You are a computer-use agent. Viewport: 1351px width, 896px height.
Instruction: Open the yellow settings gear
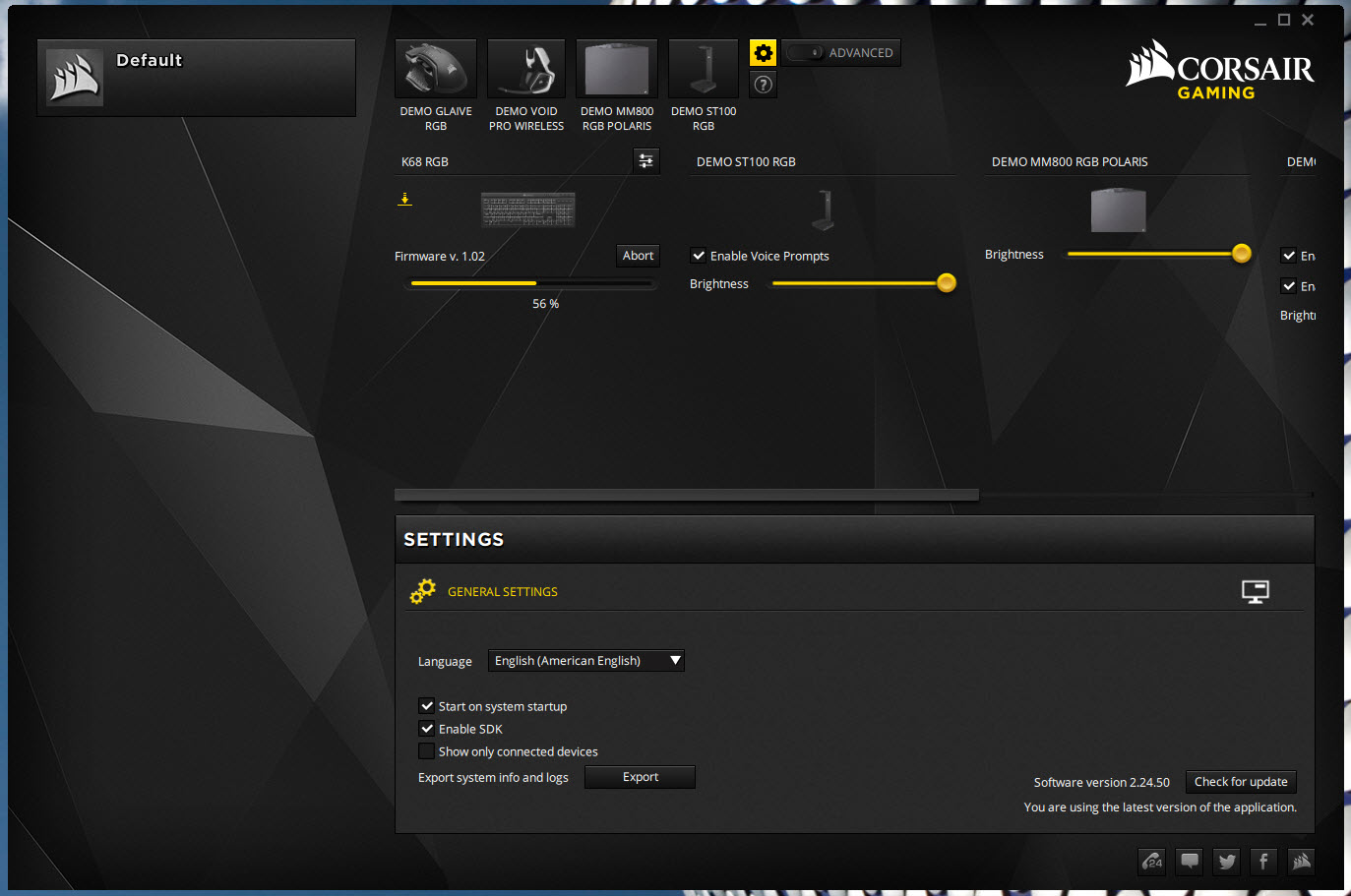763,53
